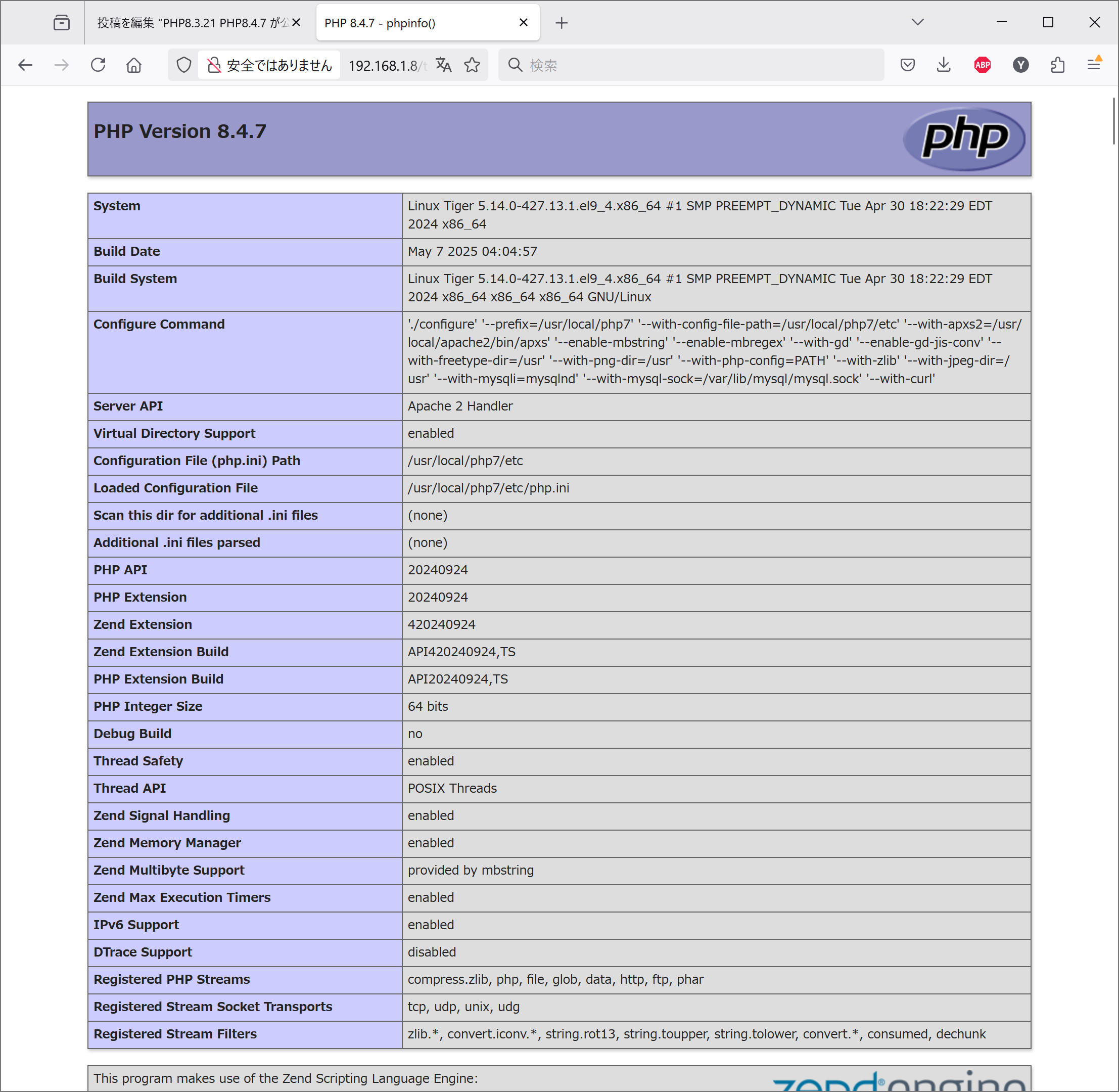Click the Adblock Plus ABP icon

pyautogui.click(x=982, y=65)
